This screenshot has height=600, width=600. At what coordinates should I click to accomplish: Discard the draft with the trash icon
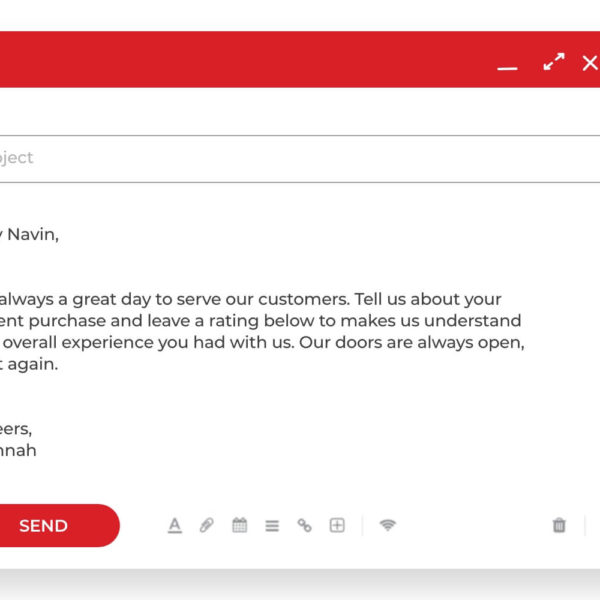point(559,525)
